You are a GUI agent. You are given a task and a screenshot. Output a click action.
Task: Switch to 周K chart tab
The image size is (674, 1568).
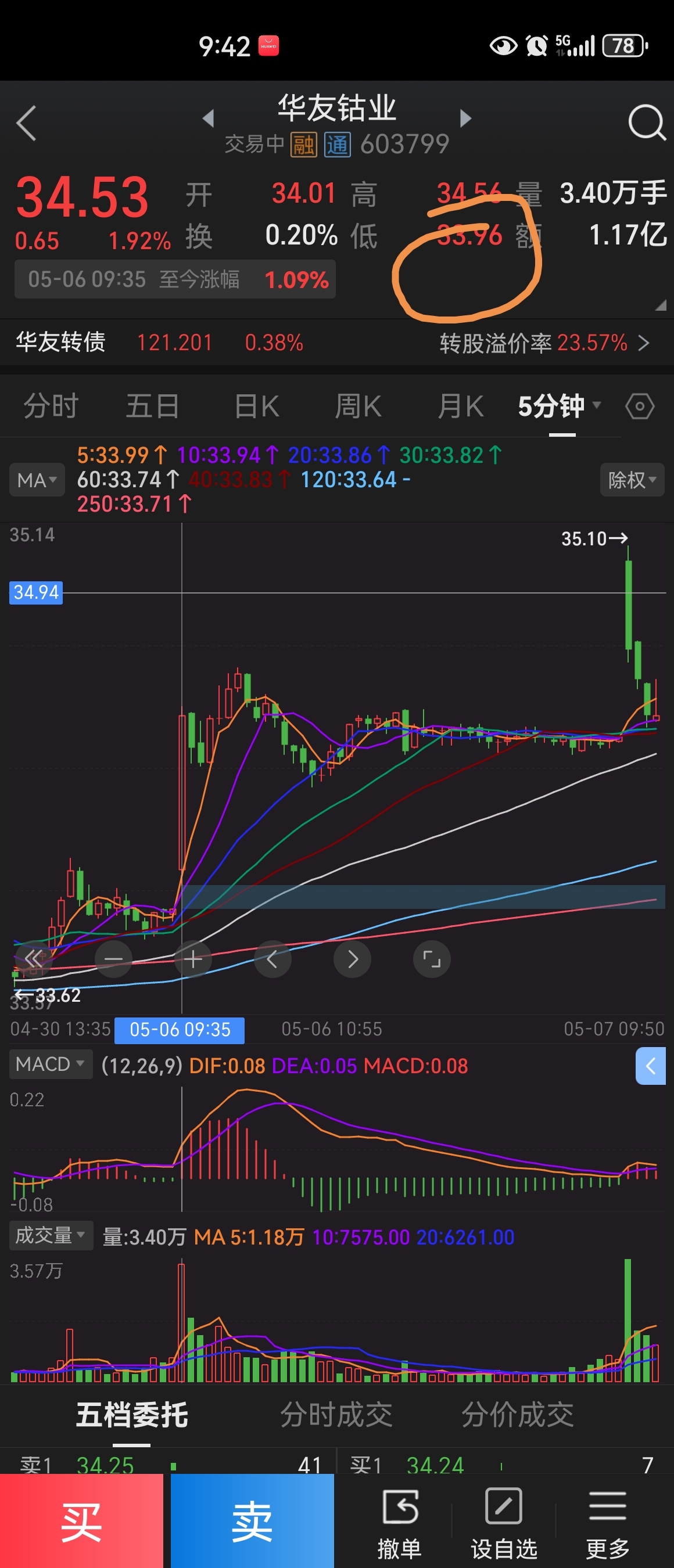point(358,406)
